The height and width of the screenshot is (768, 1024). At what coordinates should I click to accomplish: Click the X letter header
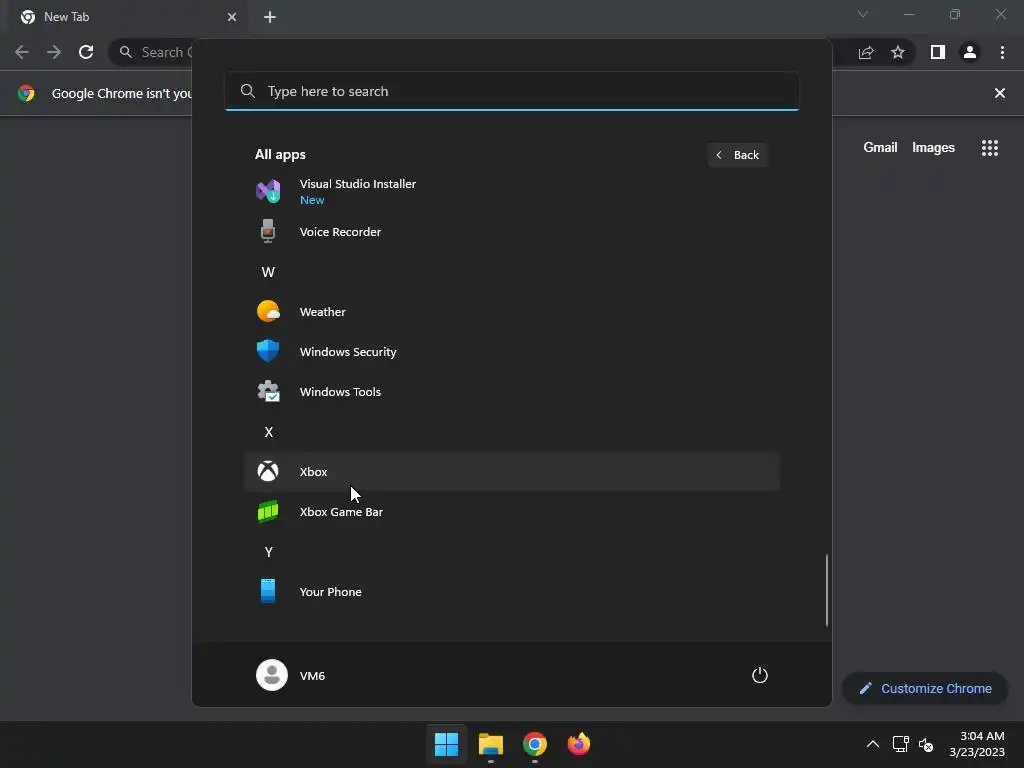pos(268,432)
